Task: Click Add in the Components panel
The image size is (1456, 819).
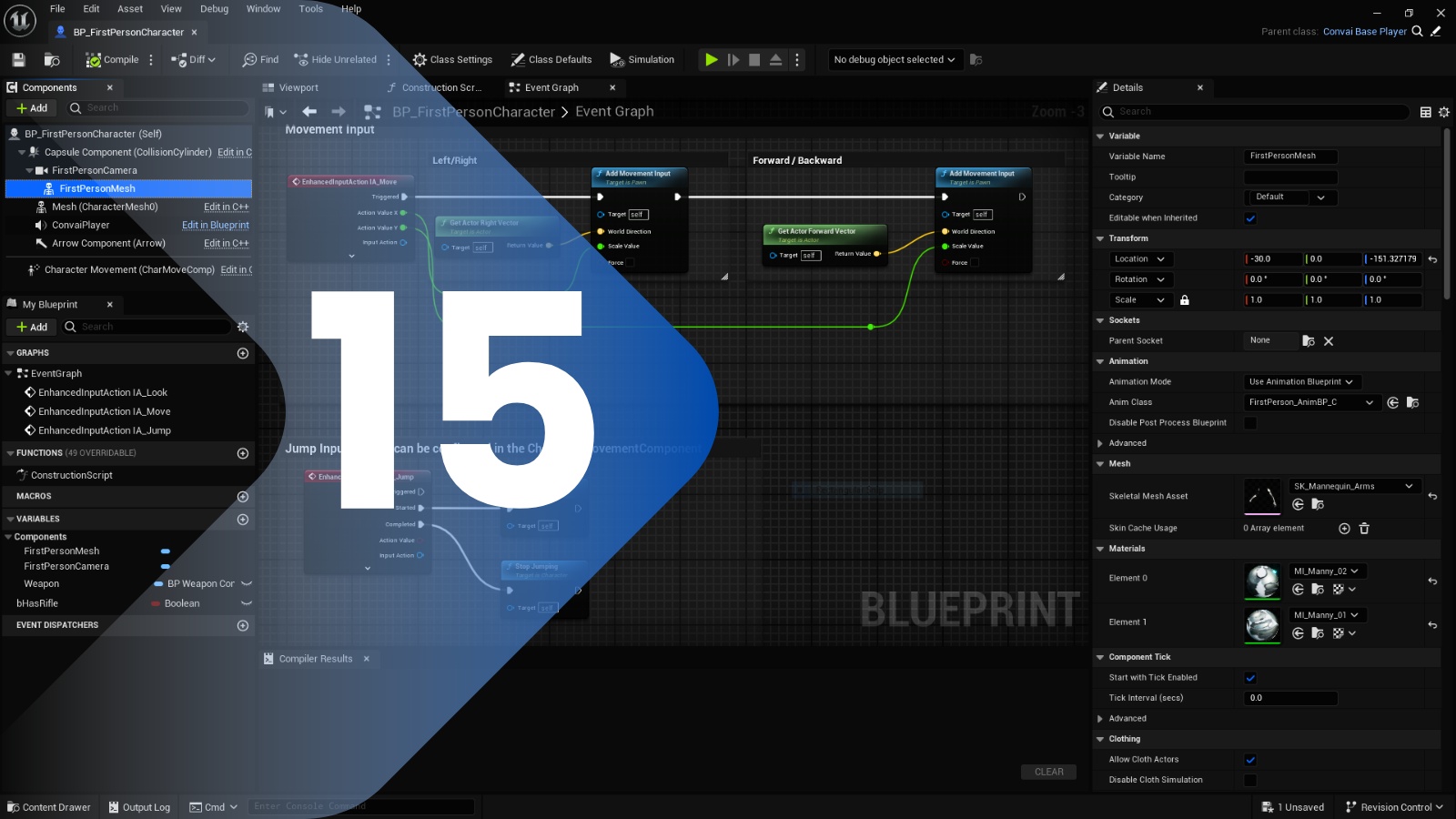Action: [x=32, y=108]
